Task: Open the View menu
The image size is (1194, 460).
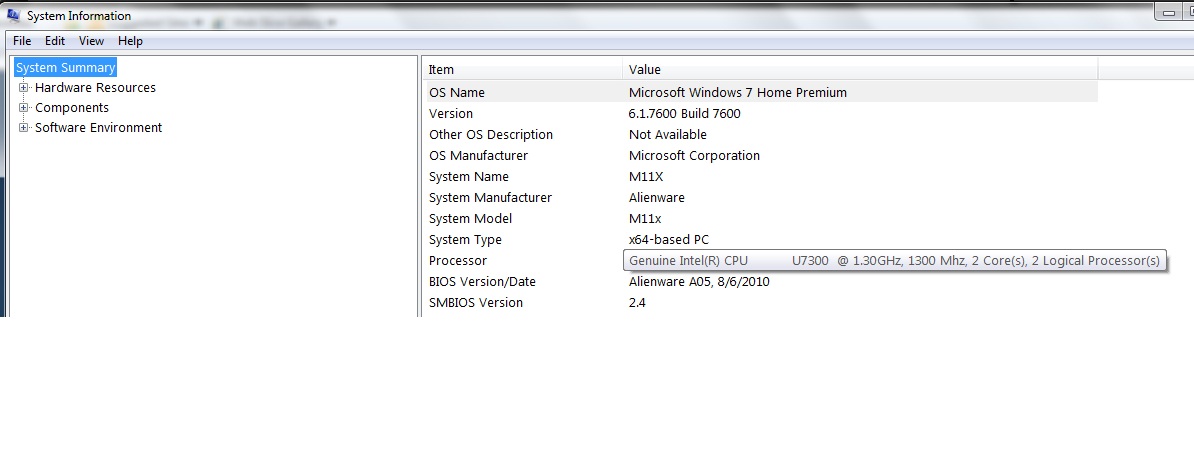Action: (x=91, y=41)
